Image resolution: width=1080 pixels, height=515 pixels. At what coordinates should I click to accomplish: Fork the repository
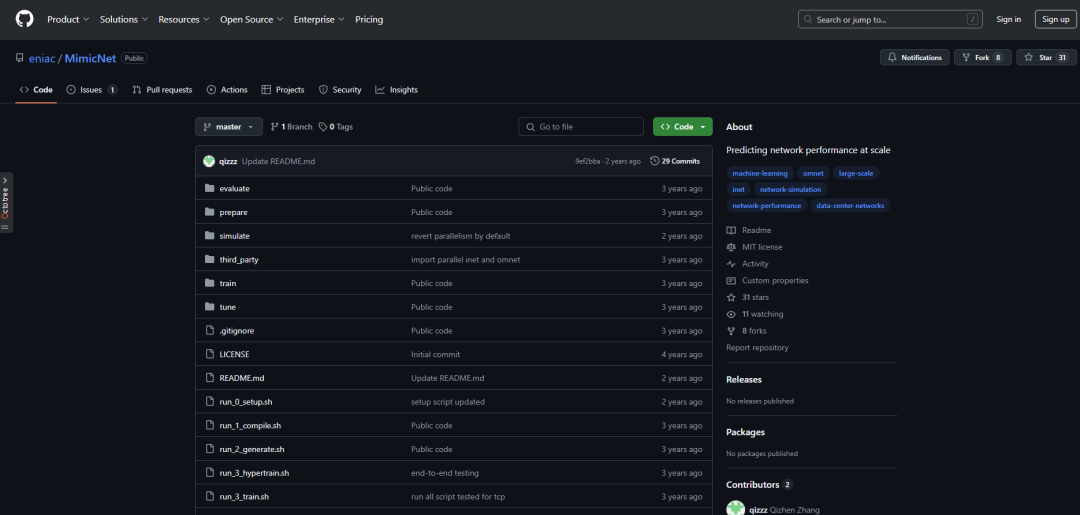pos(982,58)
